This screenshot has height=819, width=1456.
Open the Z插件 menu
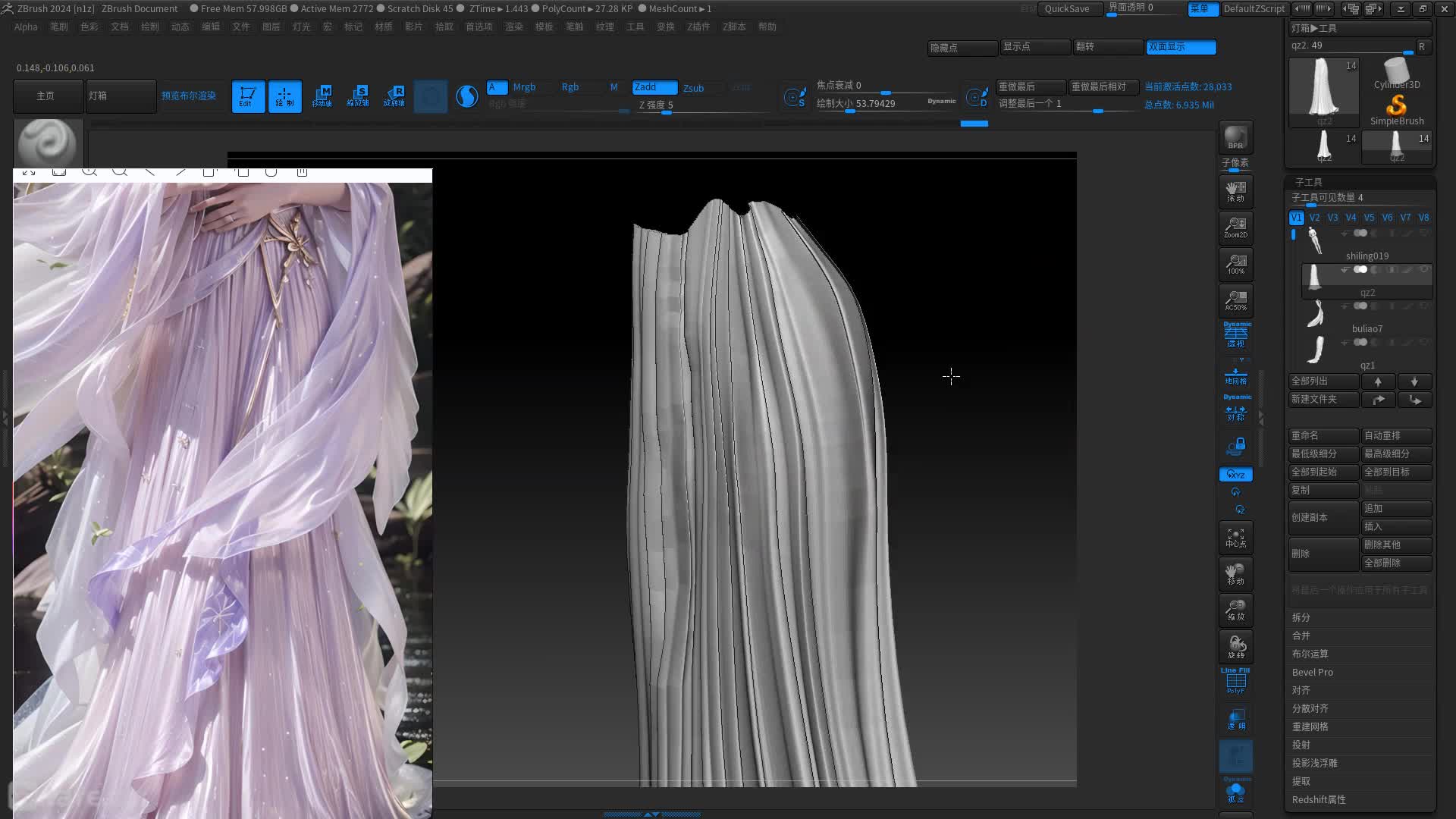click(698, 27)
